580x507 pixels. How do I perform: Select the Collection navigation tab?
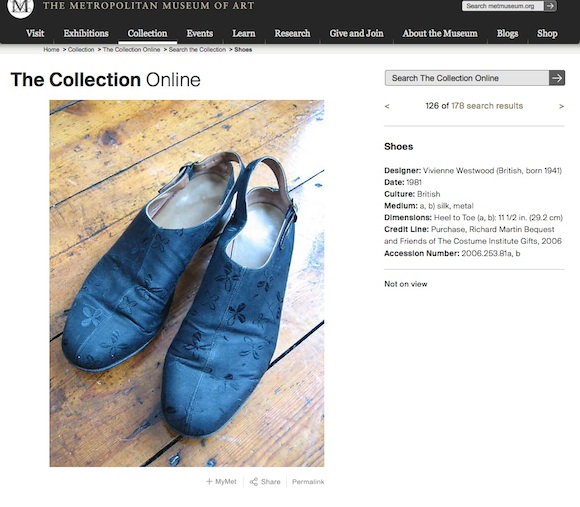[x=147, y=33]
